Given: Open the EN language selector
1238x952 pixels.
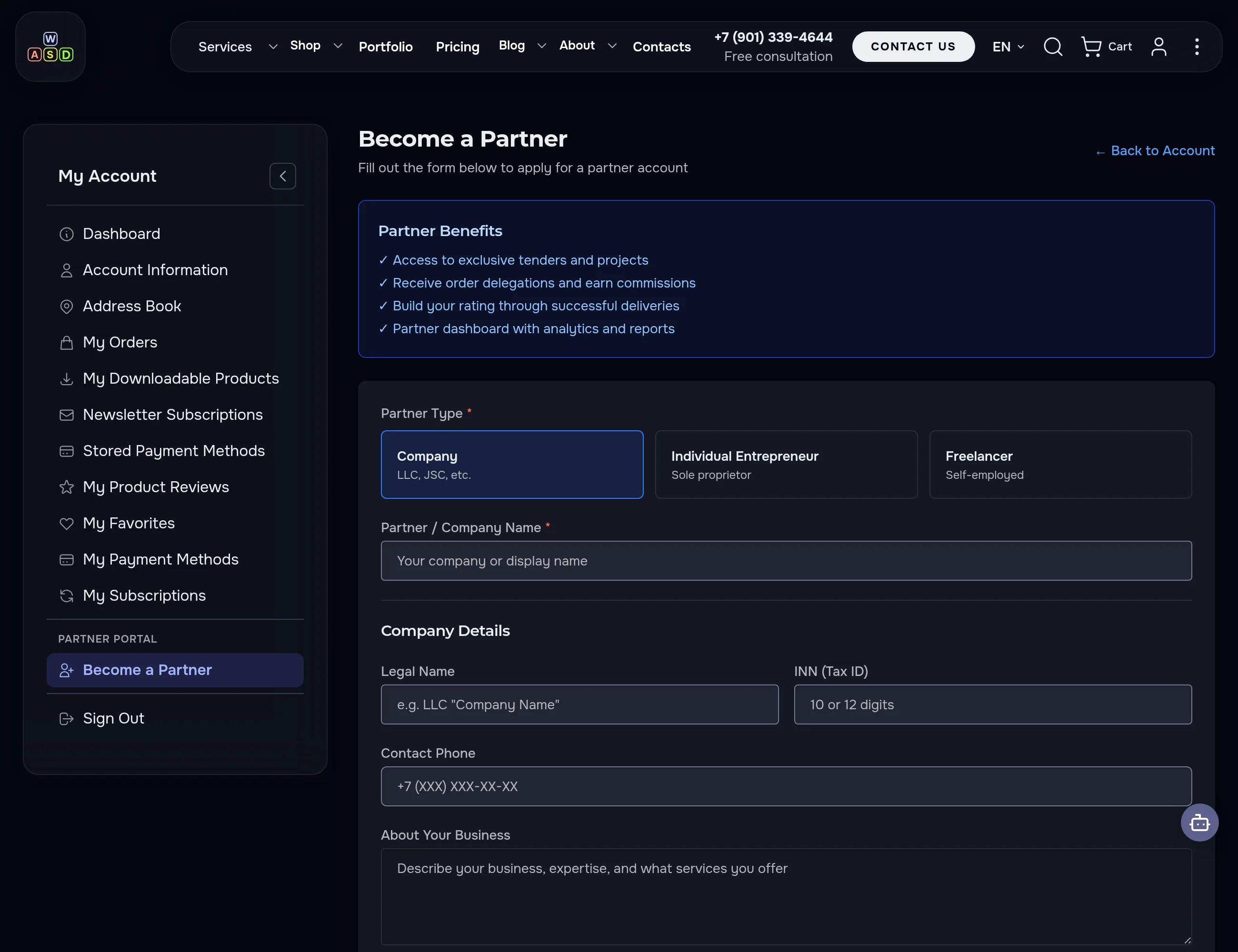Looking at the screenshot, I should 1008,47.
